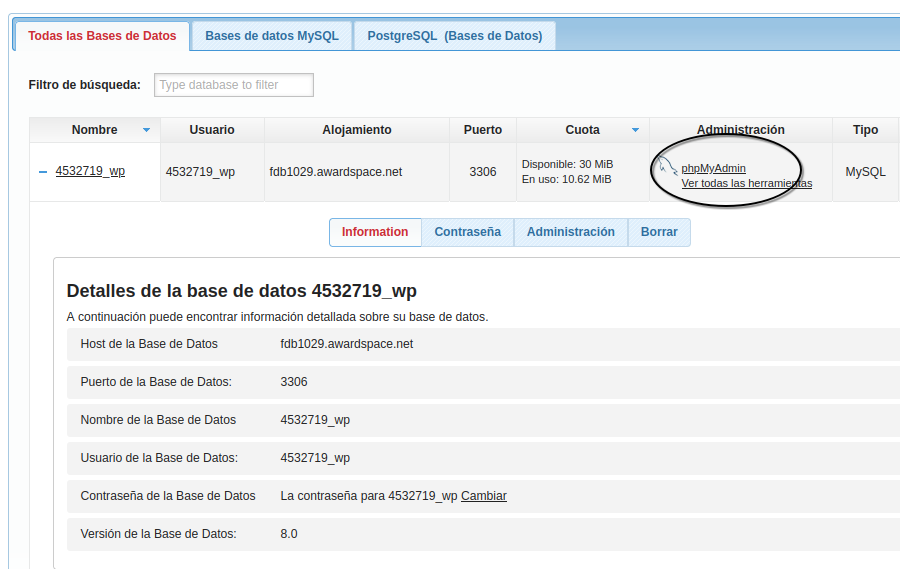900x569 pixels.
Task: Open the Administración sub-tab below the table
Action: [x=570, y=232]
